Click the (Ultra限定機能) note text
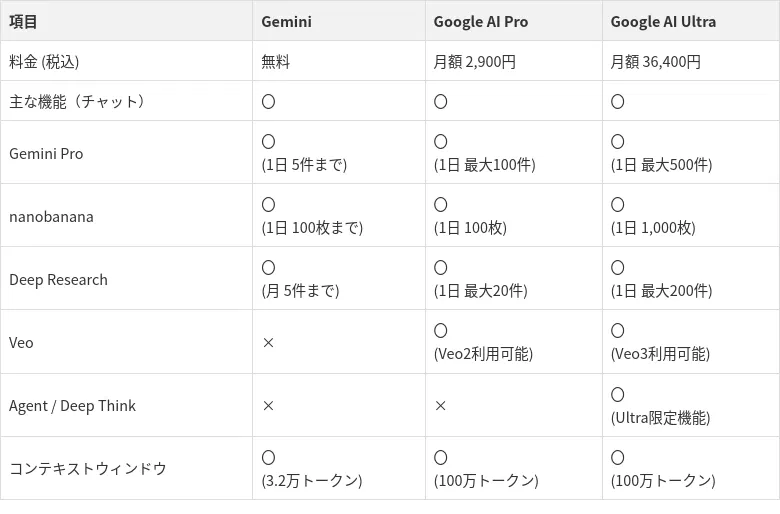Image resolution: width=780 pixels, height=514 pixels. [660, 418]
